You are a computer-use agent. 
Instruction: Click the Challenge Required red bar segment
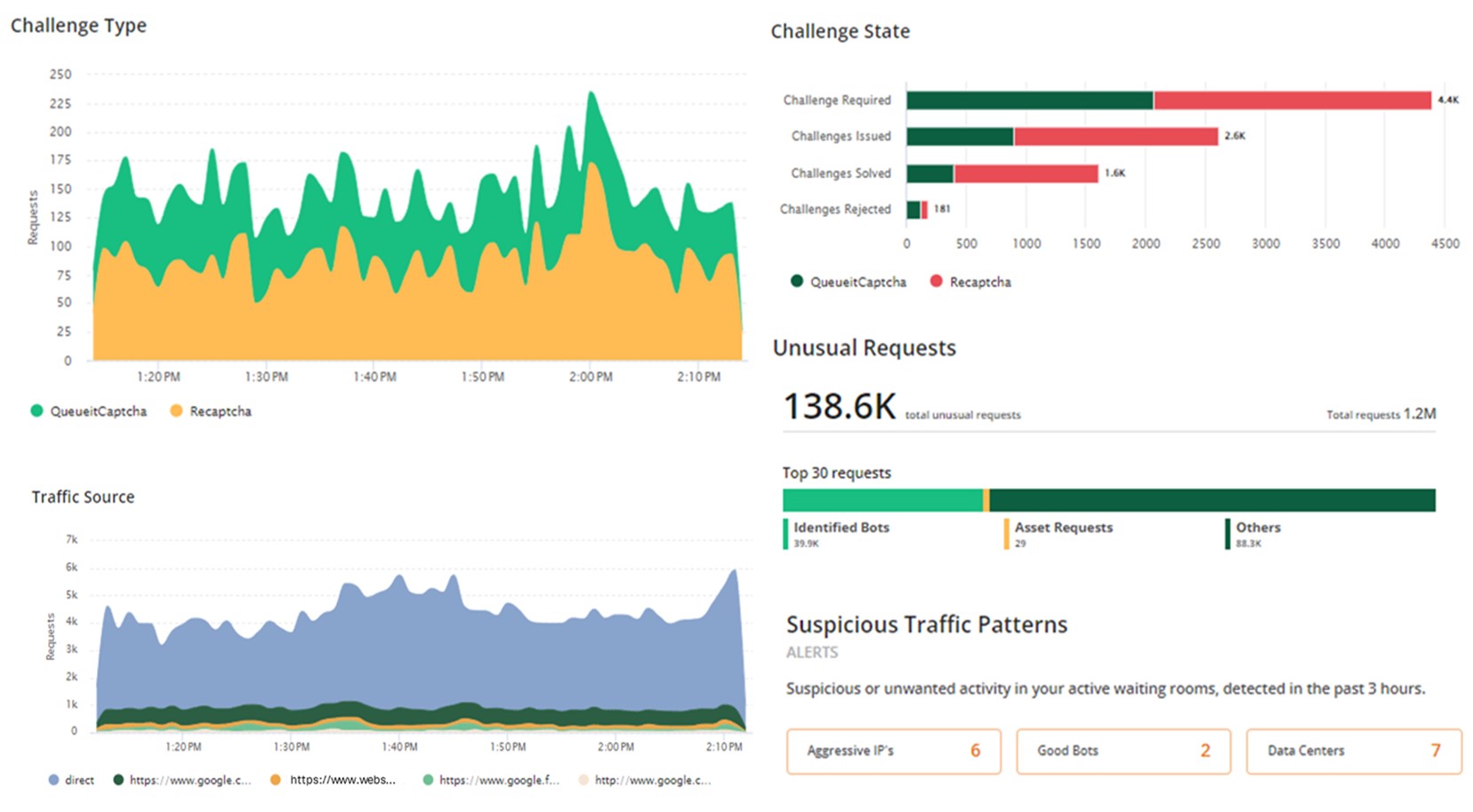(x=1292, y=100)
